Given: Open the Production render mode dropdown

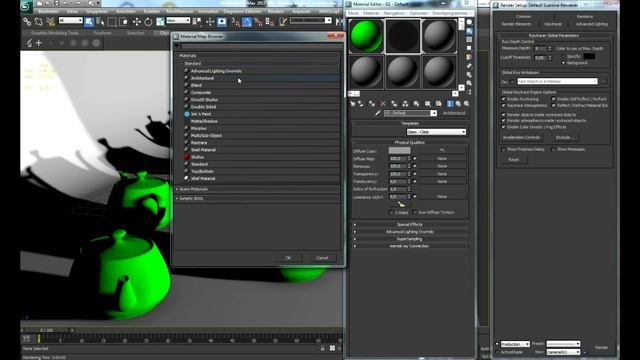Looking at the screenshot, I should tap(515, 344).
